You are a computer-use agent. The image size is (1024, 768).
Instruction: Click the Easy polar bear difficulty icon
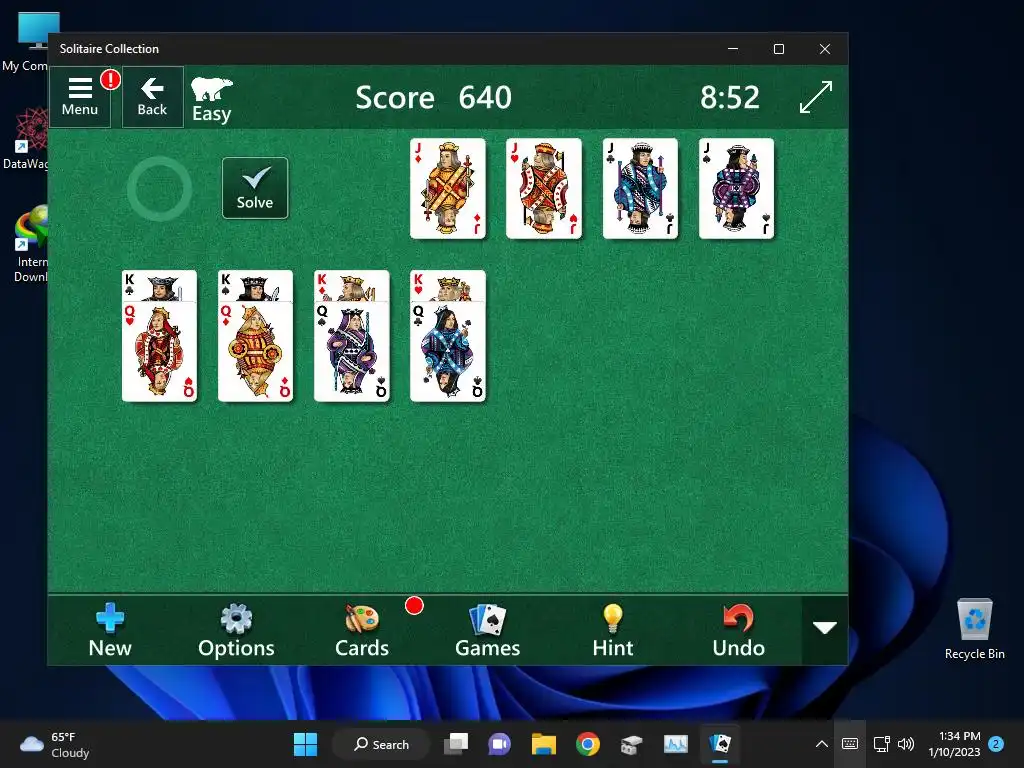pos(212,100)
